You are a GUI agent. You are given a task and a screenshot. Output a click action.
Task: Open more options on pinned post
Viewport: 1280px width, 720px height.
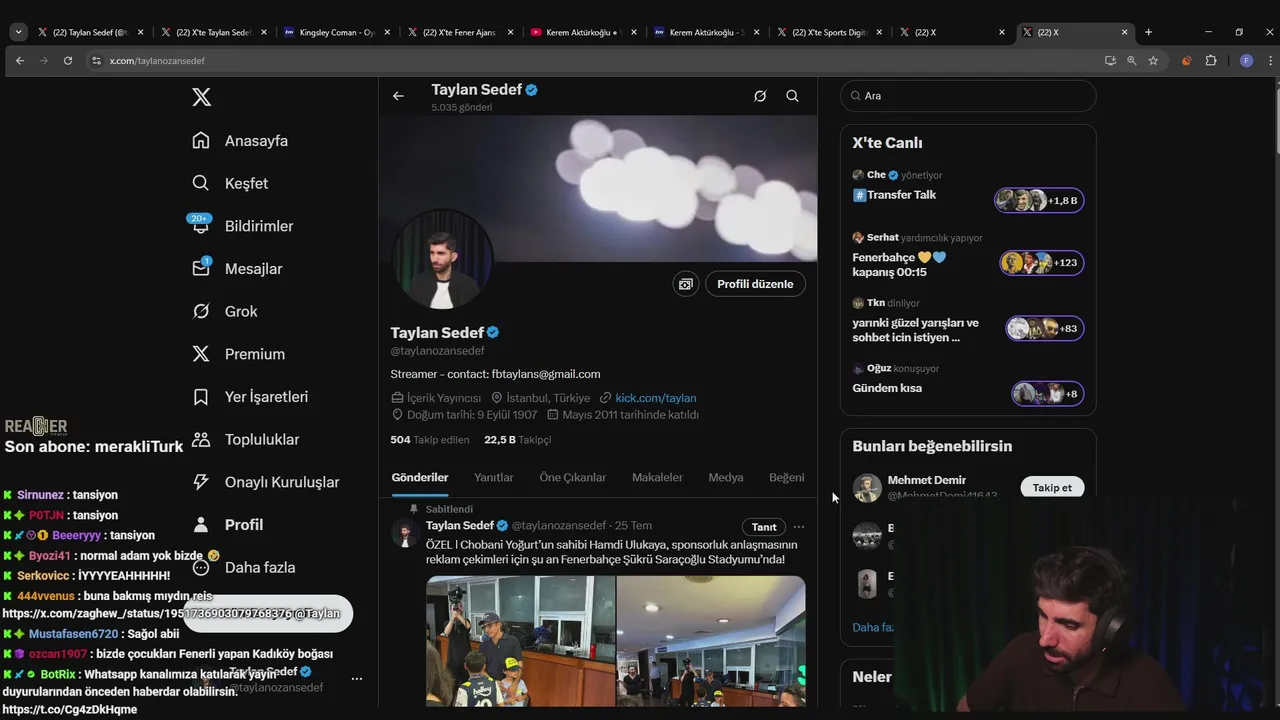point(798,527)
